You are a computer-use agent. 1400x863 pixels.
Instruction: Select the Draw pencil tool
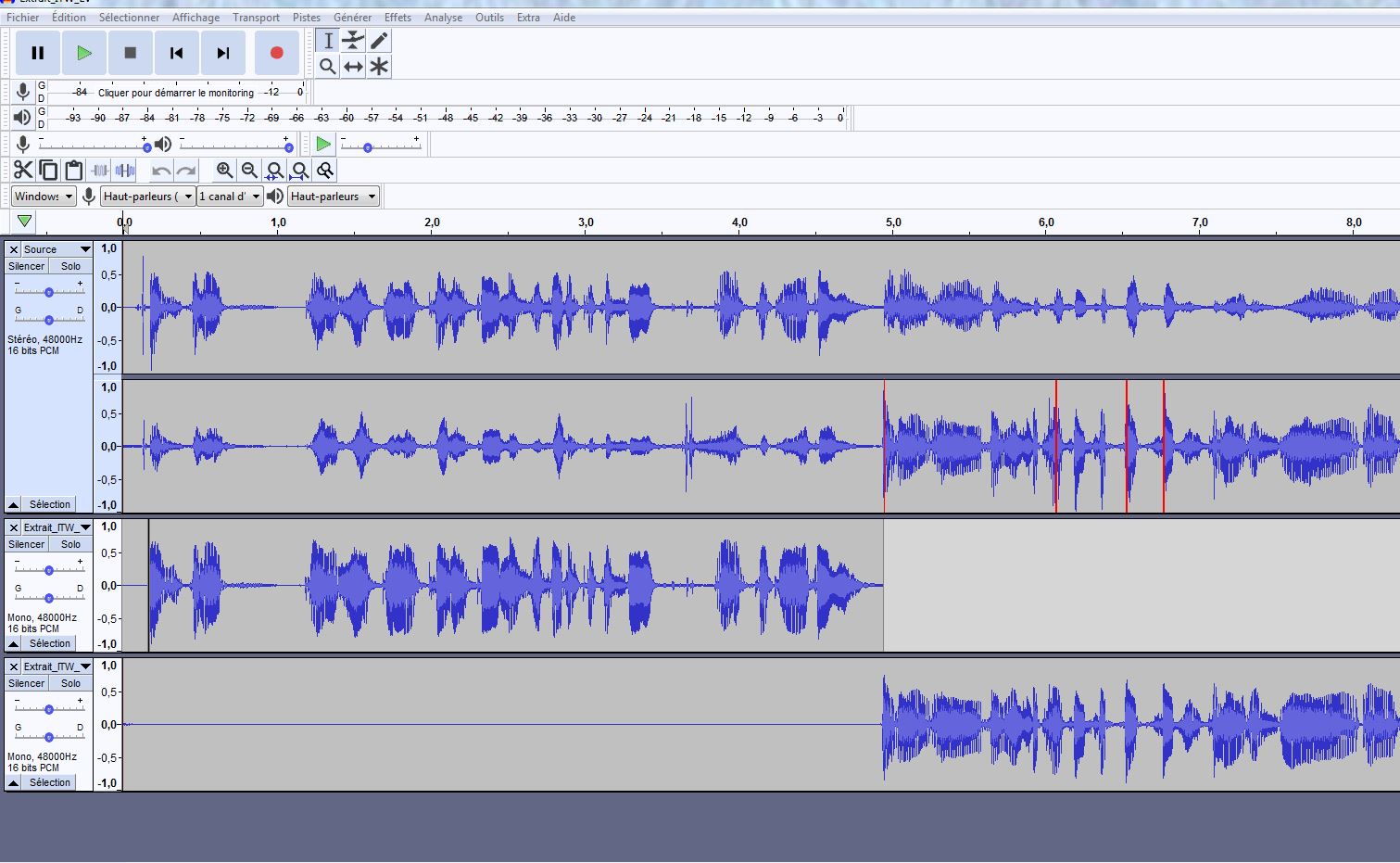pyautogui.click(x=379, y=40)
